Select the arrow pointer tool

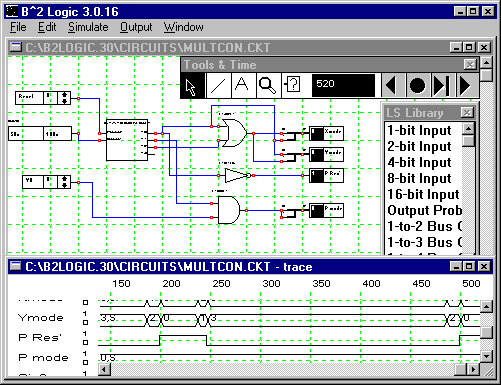tap(193, 86)
